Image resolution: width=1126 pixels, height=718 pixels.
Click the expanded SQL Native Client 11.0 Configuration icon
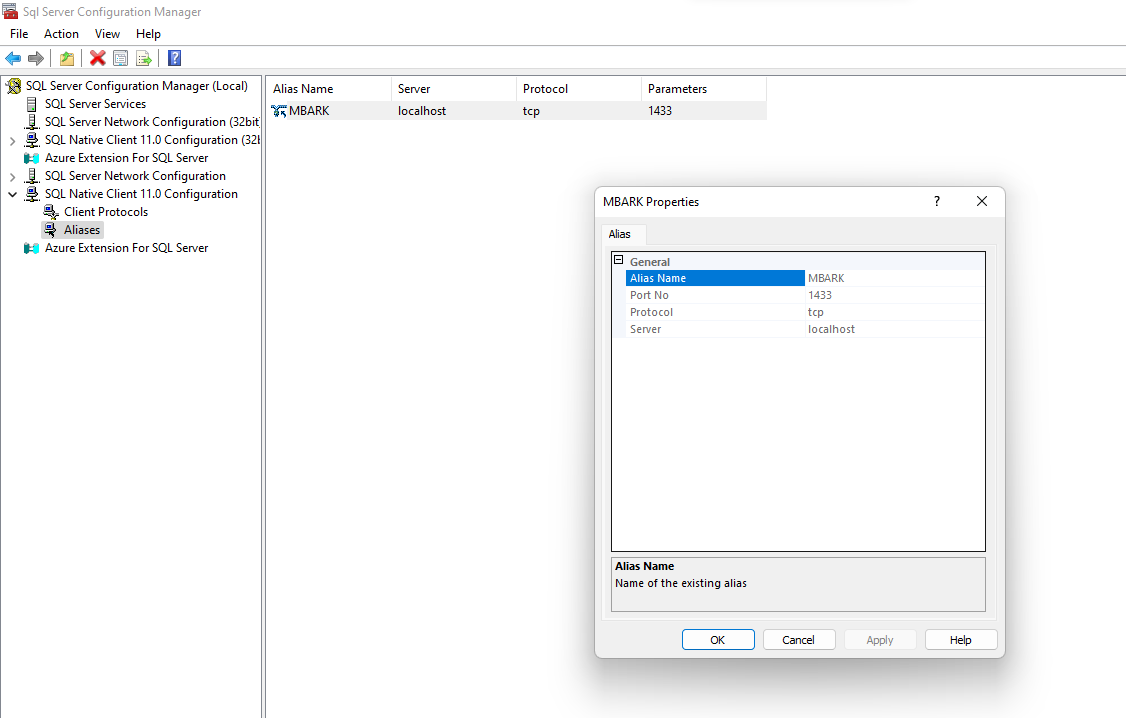point(32,194)
